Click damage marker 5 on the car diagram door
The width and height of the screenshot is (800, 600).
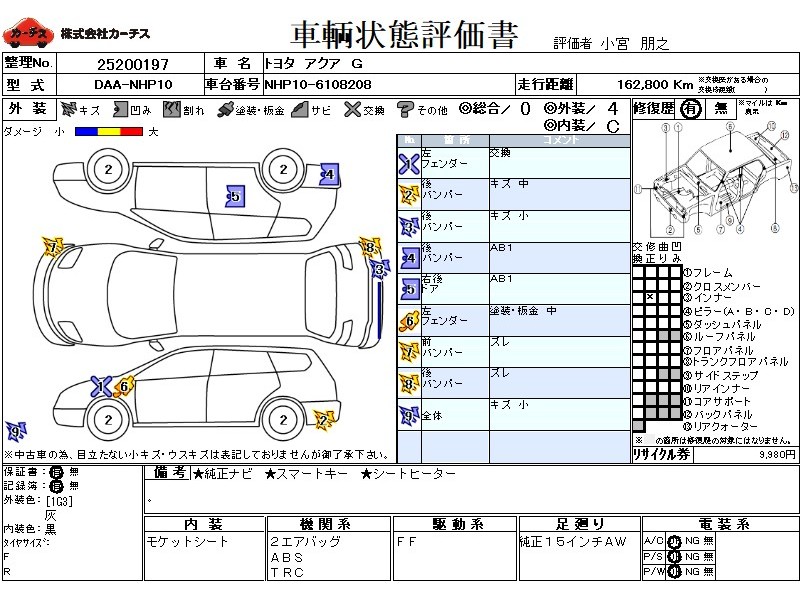tap(234, 197)
